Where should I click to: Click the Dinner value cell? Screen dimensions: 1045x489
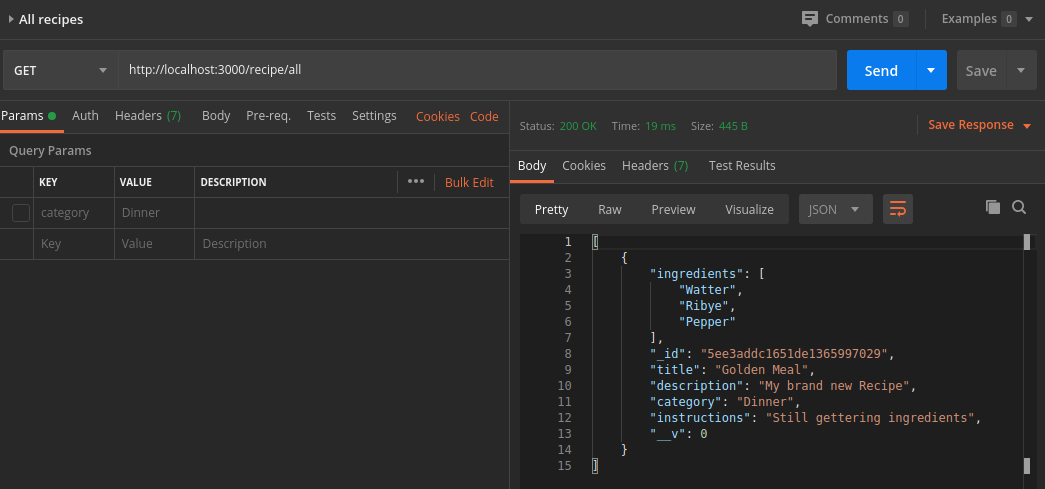point(155,213)
